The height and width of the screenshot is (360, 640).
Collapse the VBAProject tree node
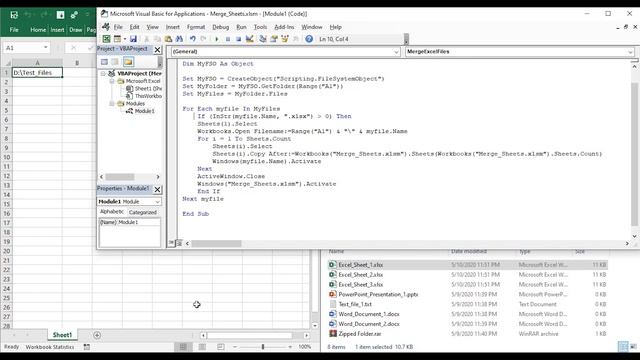coord(103,73)
